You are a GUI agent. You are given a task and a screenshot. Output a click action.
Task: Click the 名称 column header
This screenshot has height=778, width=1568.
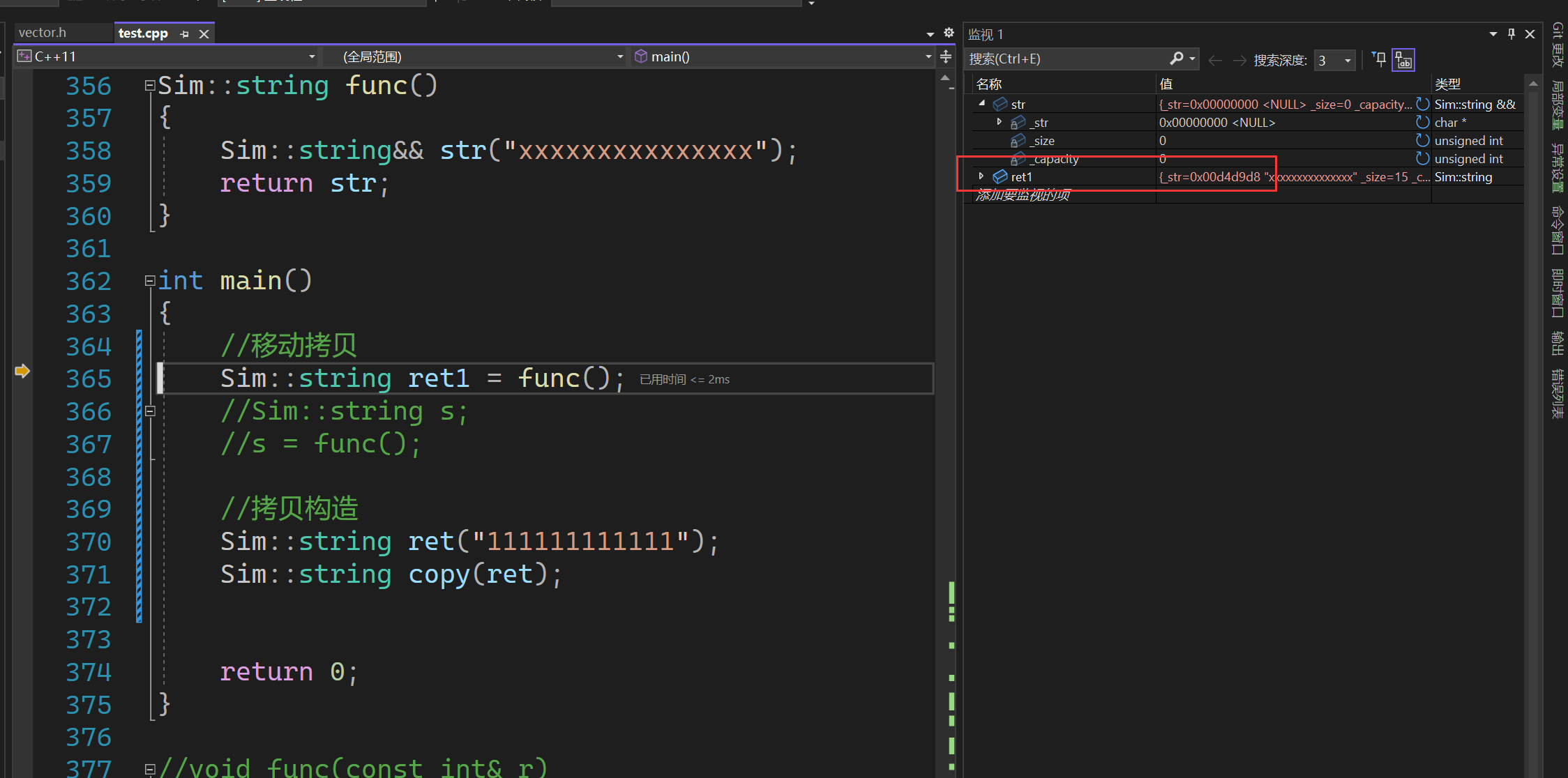[1063, 84]
